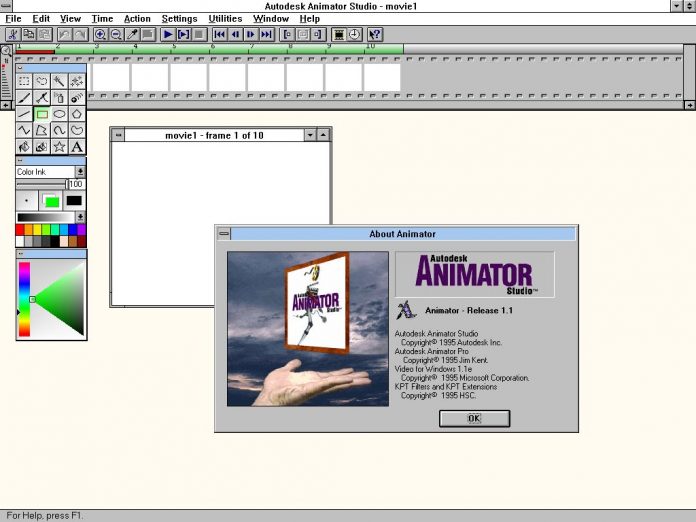Select the closed blob shape tool

(x=77, y=130)
